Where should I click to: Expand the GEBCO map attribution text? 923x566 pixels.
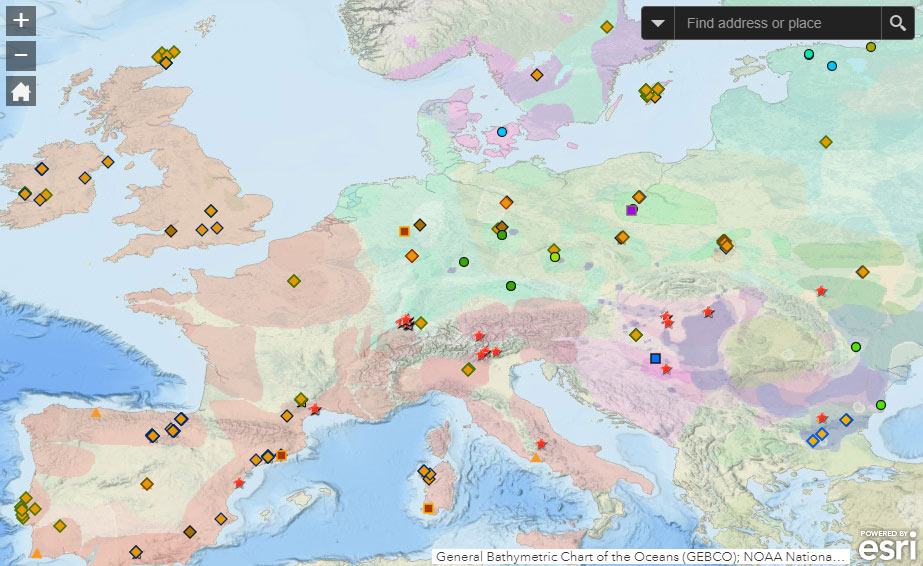(x=640, y=557)
